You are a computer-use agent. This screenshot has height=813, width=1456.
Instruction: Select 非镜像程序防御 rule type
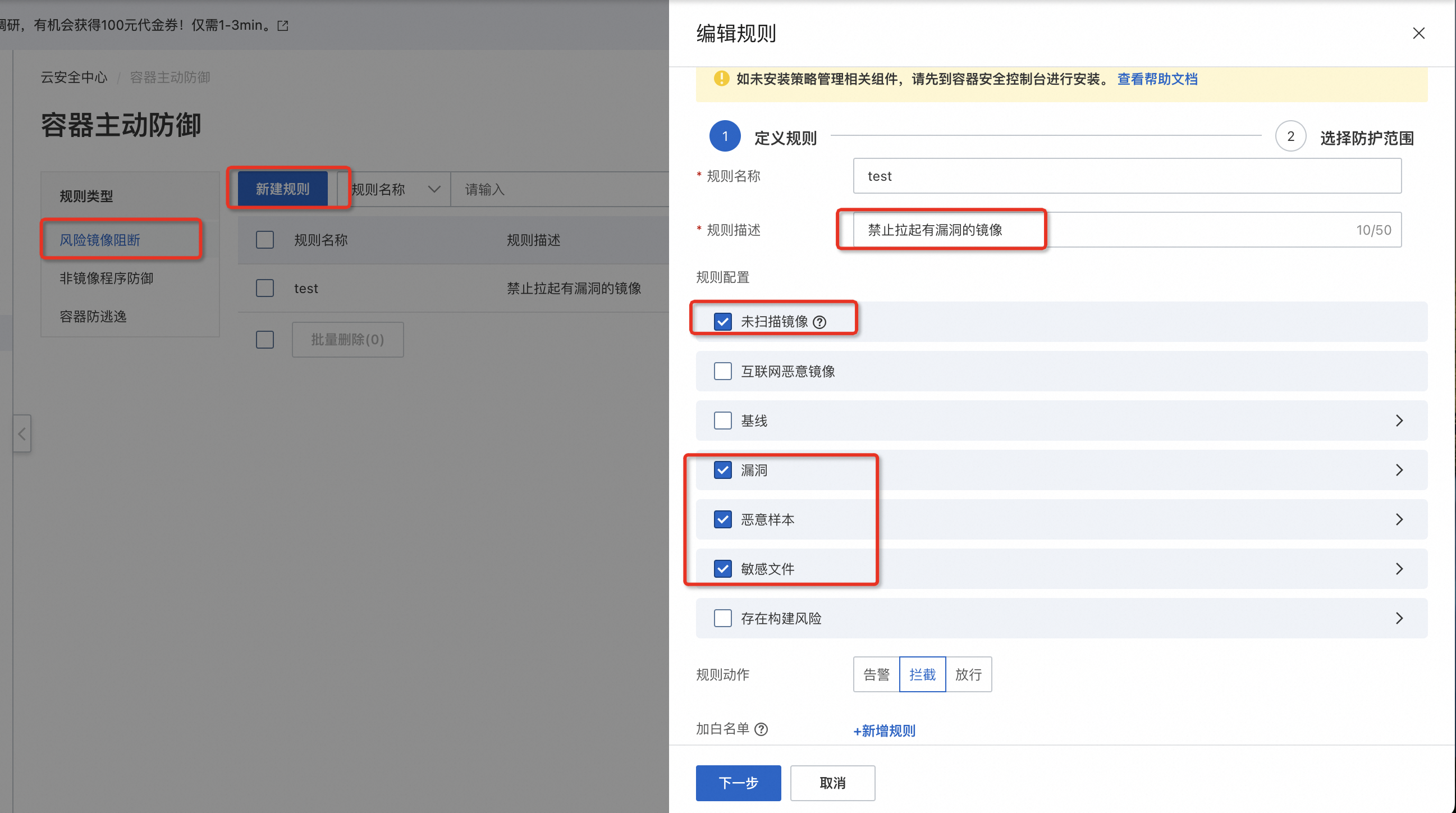click(x=106, y=278)
